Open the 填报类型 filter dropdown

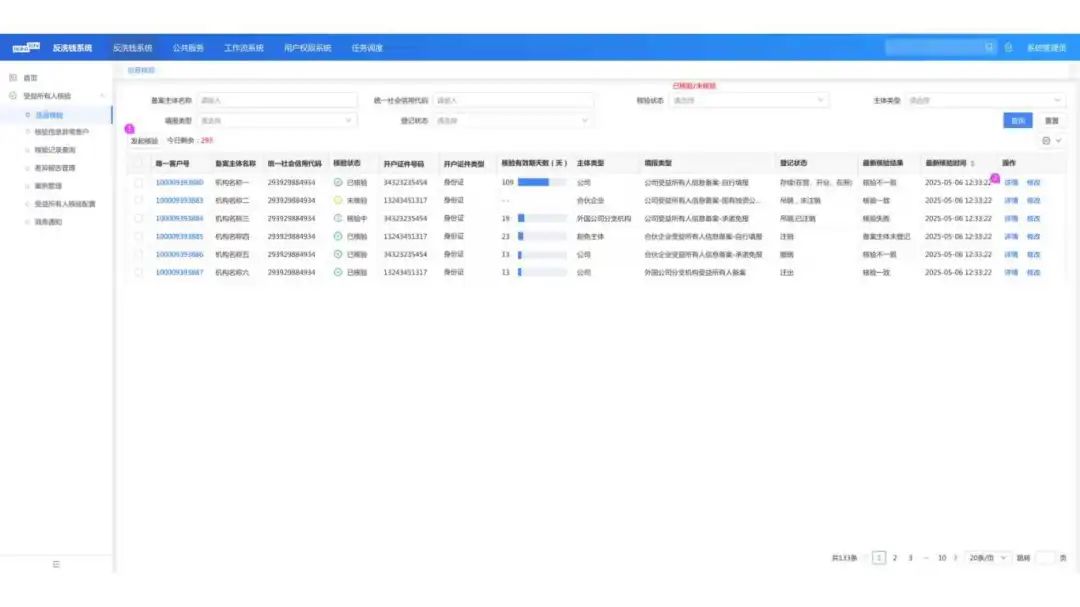pos(277,121)
